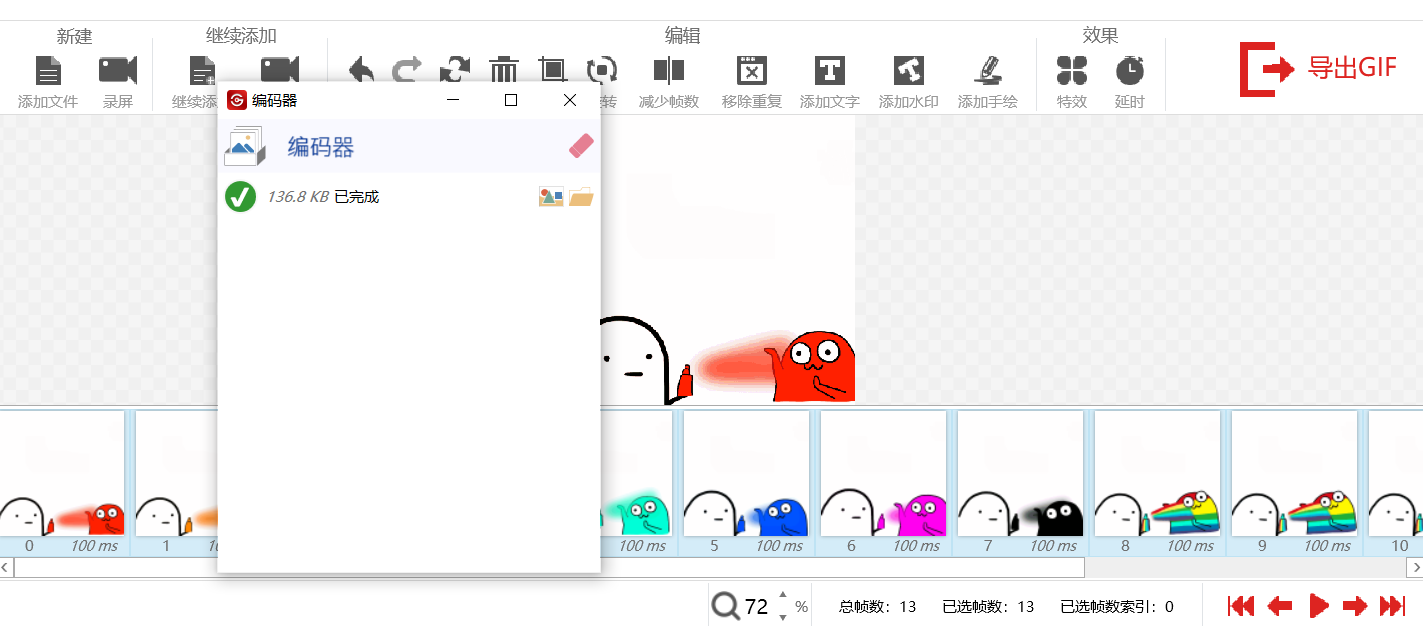Clear encoder list with pink eraser icon
The width and height of the screenshot is (1423, 626).
(x=581, y=147)
